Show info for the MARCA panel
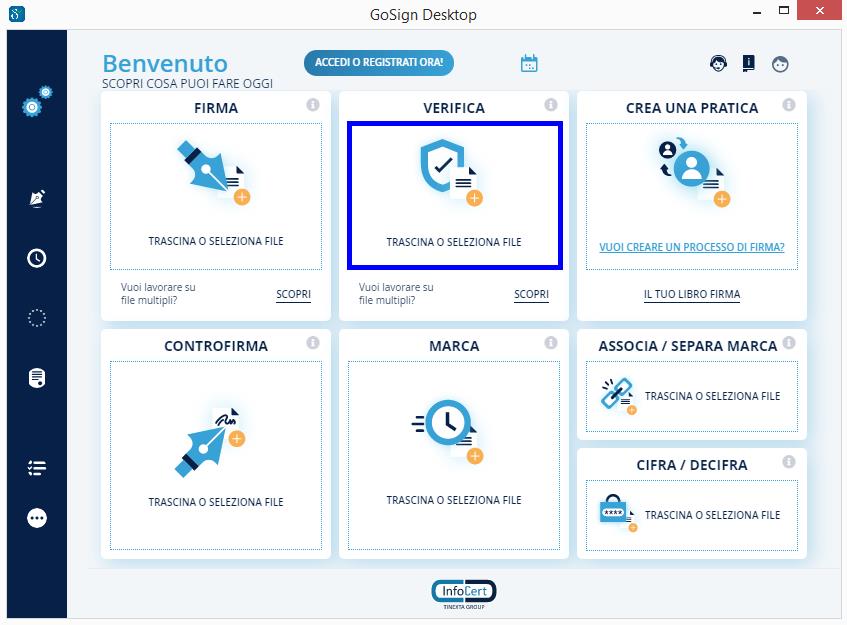This screenshot has height=625, width=847. click(550, 343)
